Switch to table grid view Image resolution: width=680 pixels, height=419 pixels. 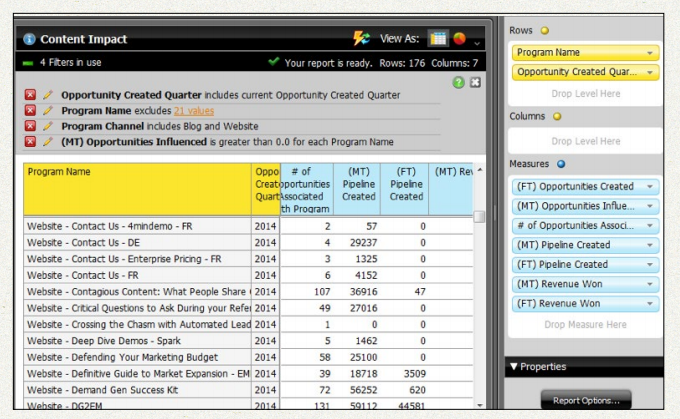(438, 39)
